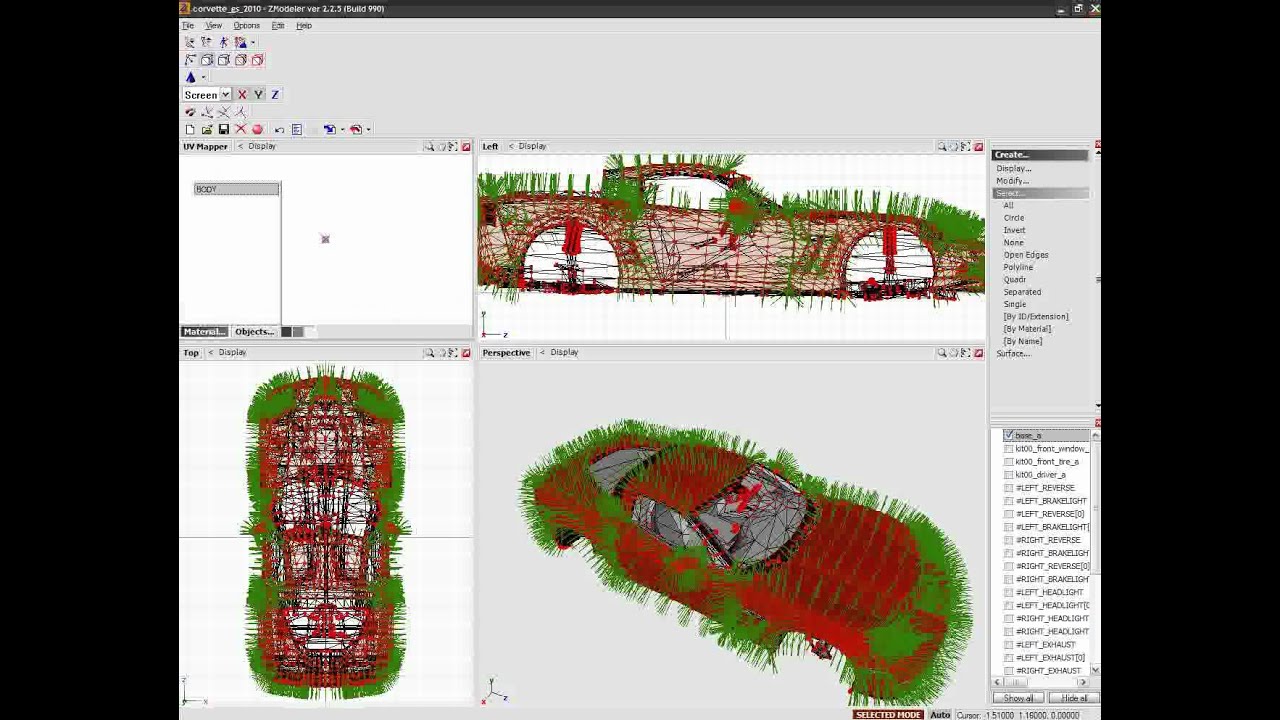Select the vertices level icon in second toolbar row
Screen dimensions: 1280x720
click(x=190, y=60)
